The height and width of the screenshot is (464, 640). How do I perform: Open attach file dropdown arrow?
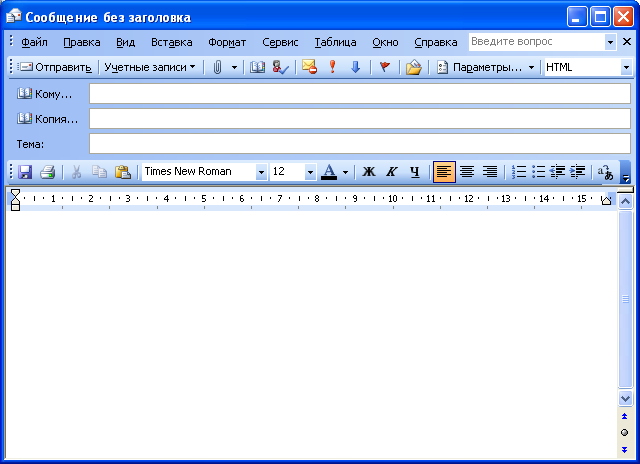[x=234, y=67]
